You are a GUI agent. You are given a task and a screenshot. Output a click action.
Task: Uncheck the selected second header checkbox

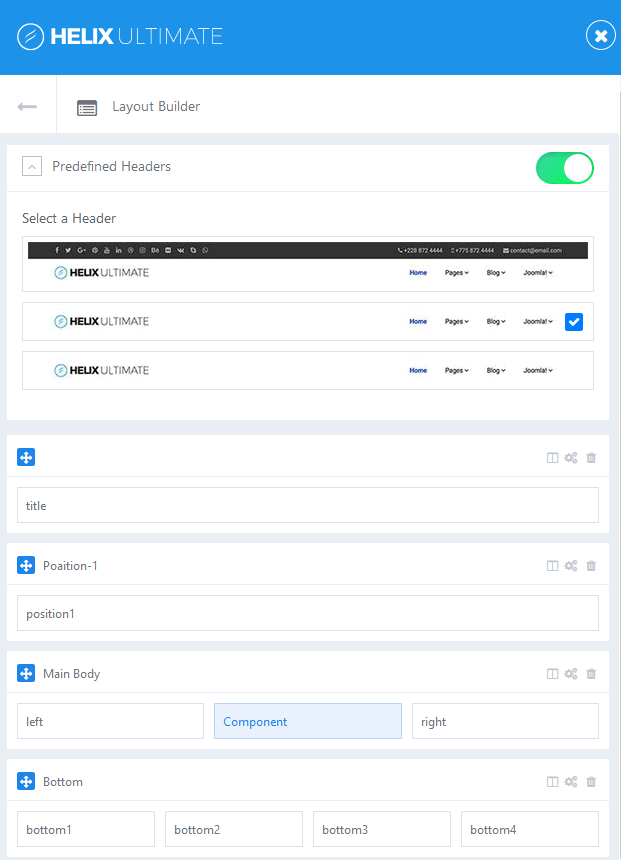coord(574,321)
